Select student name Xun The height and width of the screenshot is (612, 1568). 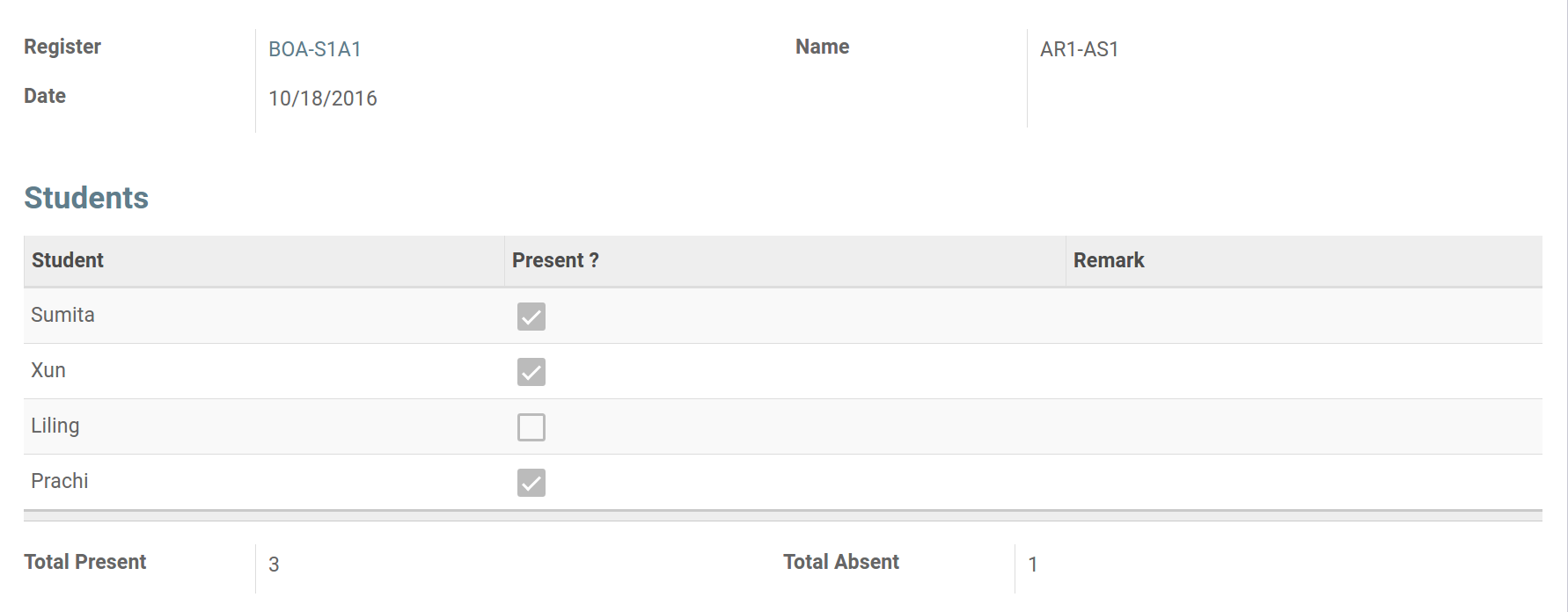(x=48, y=370)
